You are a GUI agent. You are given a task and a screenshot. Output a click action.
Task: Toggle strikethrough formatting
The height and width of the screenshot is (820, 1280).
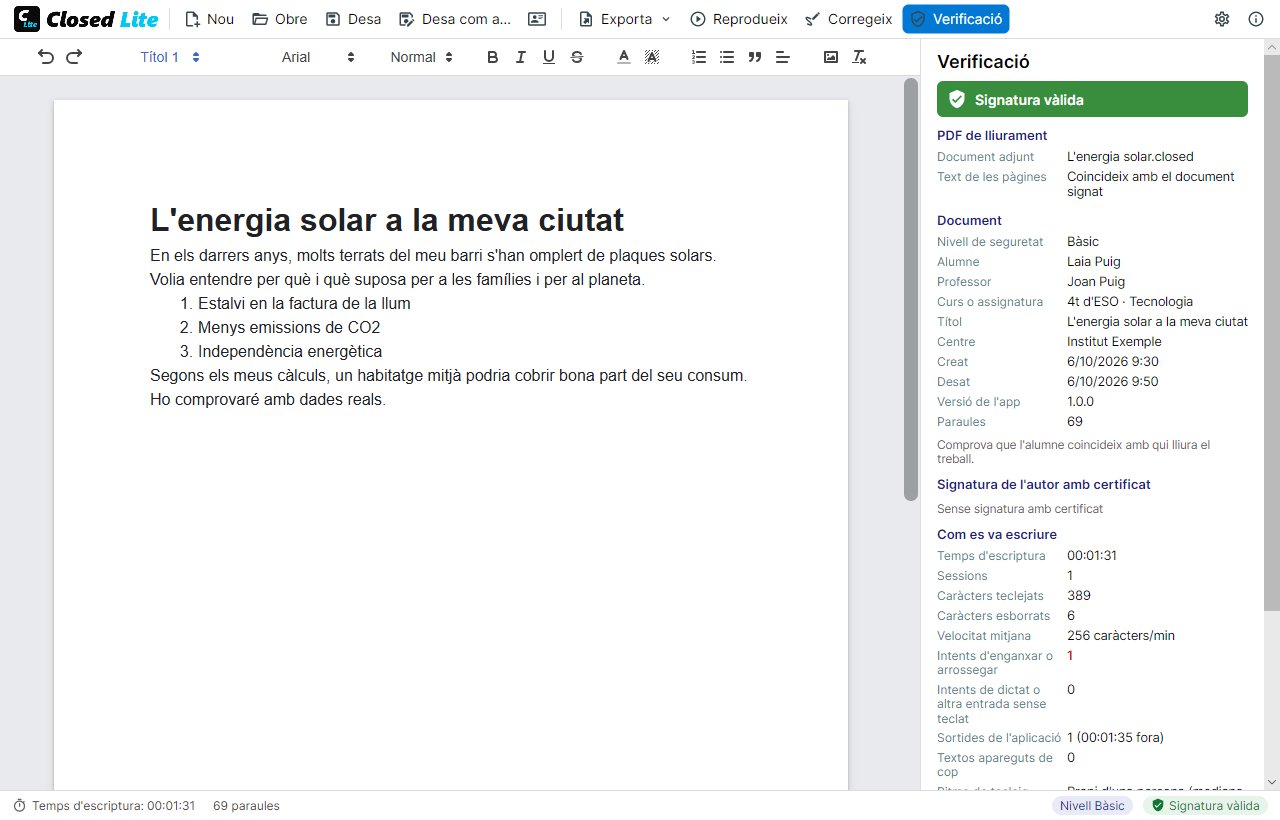coord(577,57)
